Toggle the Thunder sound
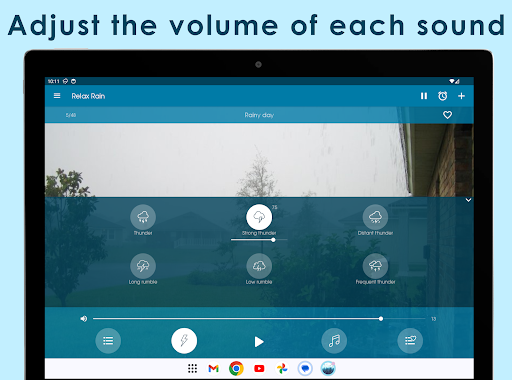 click(143, 217)
